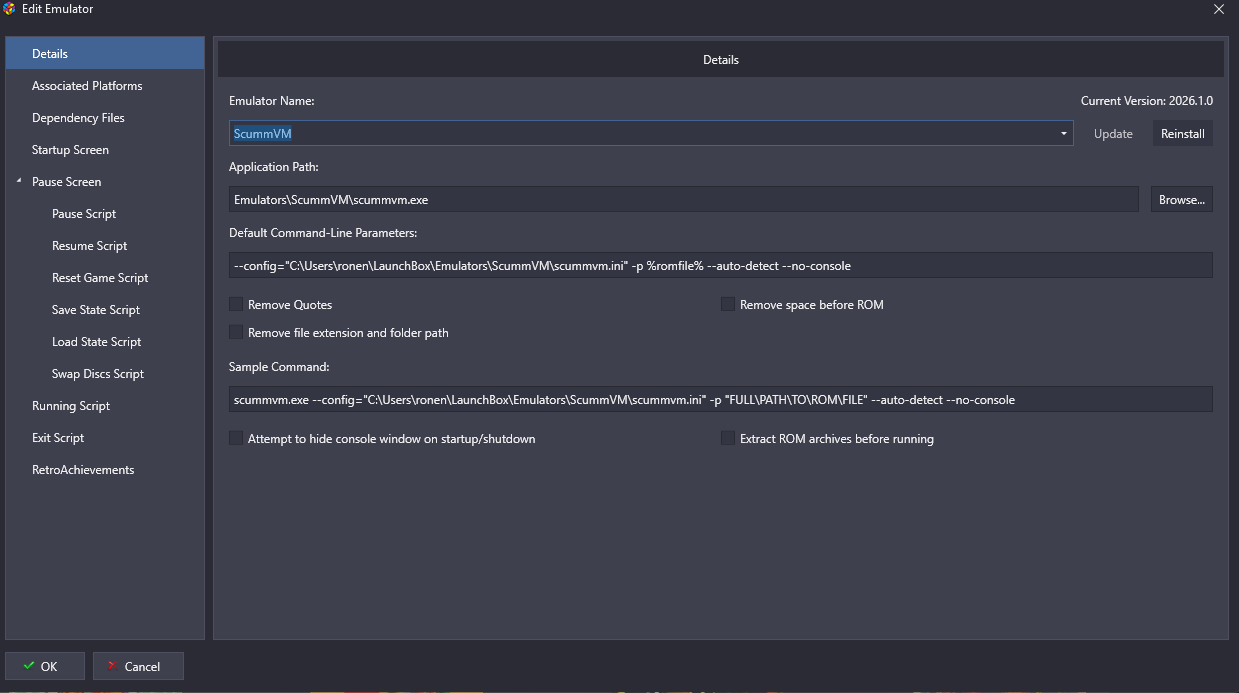This screenshot has width=1239, height=693.
Task: Click the Update link next to version
Action: pyautogui.click(x=1112, y=134)
